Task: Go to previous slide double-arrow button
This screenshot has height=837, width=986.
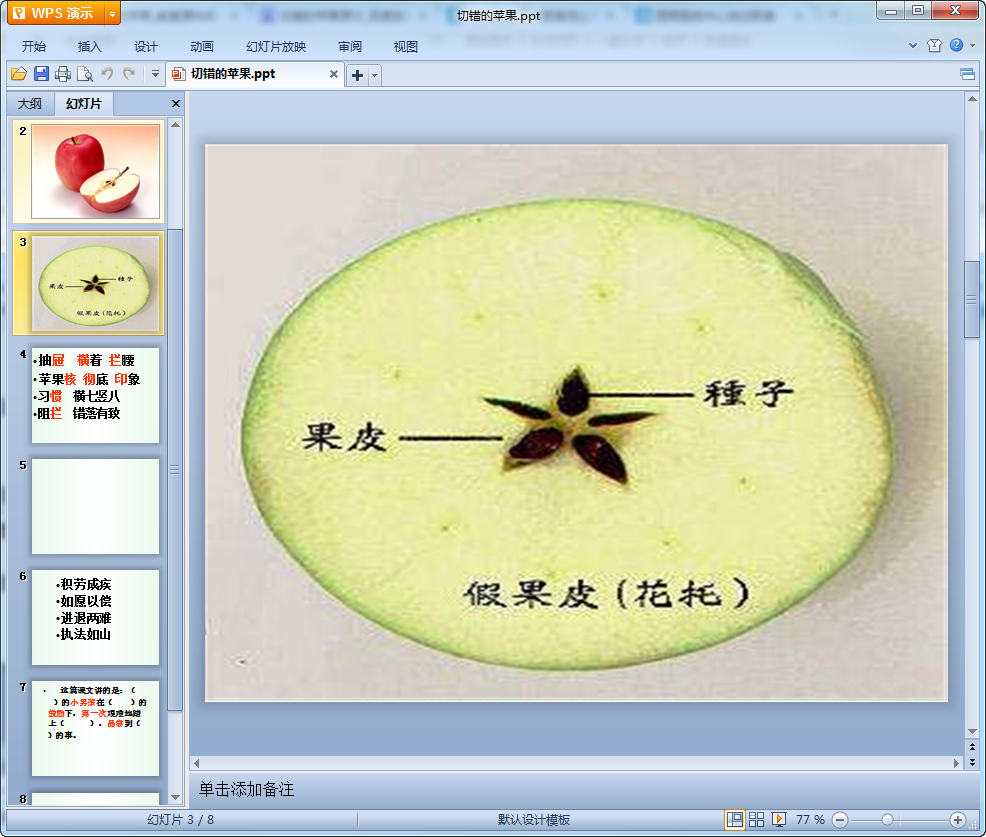Action: [972, 746]
